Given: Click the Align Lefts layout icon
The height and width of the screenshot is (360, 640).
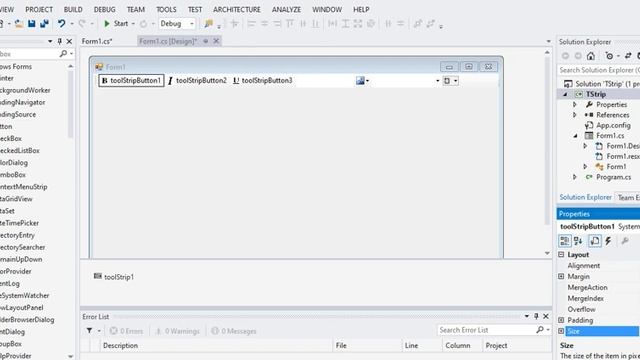Looking at the screenshot, I should [251, 24].
